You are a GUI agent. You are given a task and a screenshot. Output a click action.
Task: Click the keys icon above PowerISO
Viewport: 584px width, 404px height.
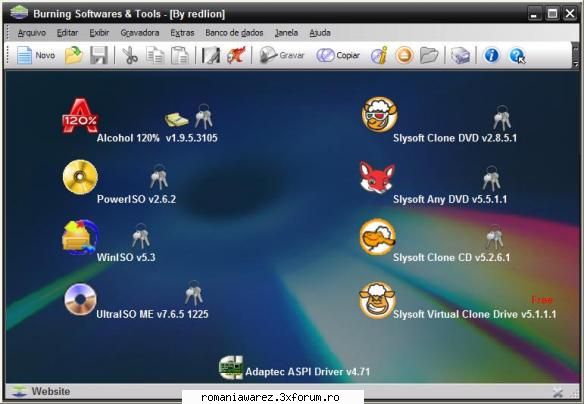(159, 177)
